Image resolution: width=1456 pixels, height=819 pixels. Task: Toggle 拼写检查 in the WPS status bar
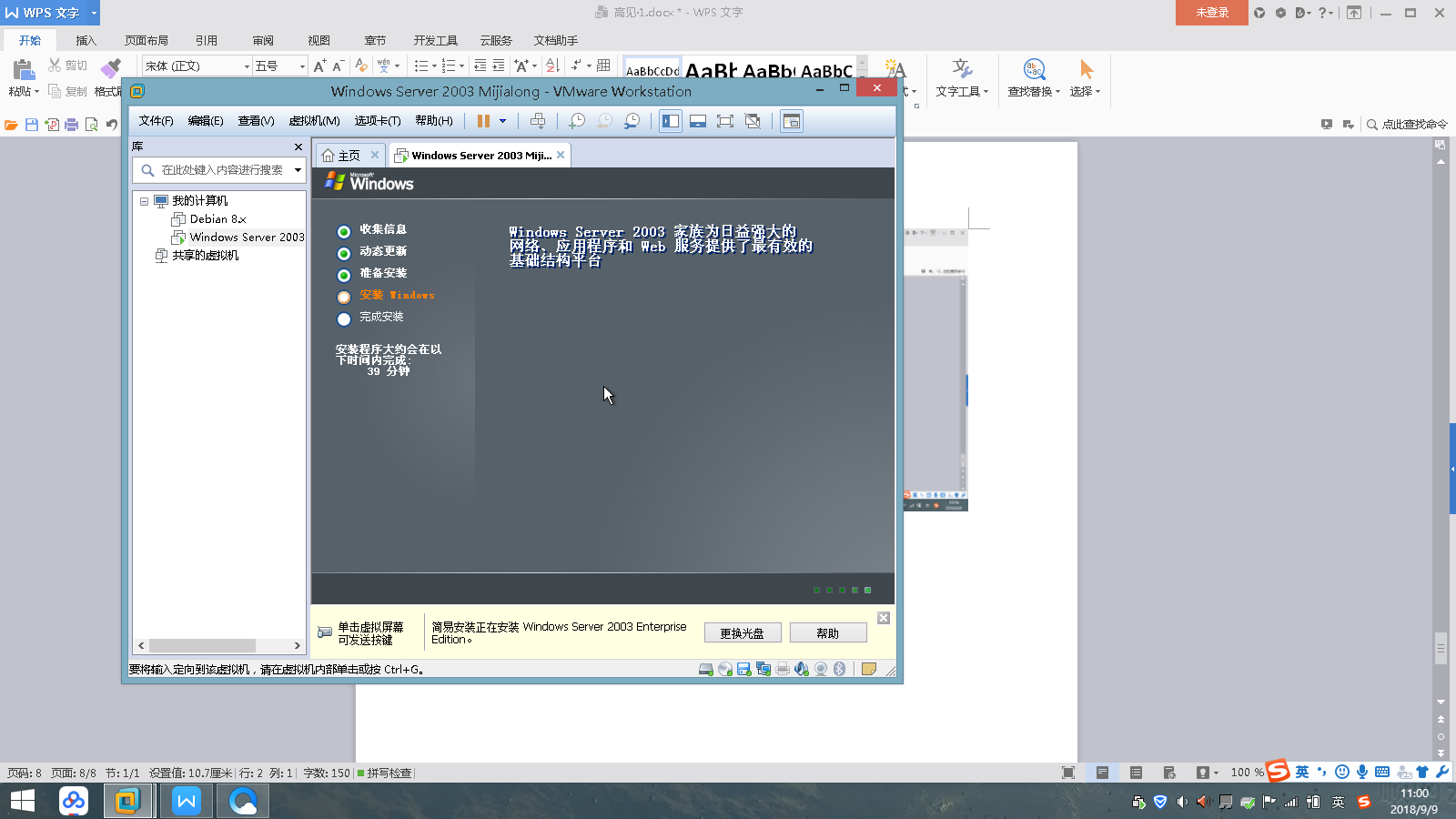[x=384, y=773]
